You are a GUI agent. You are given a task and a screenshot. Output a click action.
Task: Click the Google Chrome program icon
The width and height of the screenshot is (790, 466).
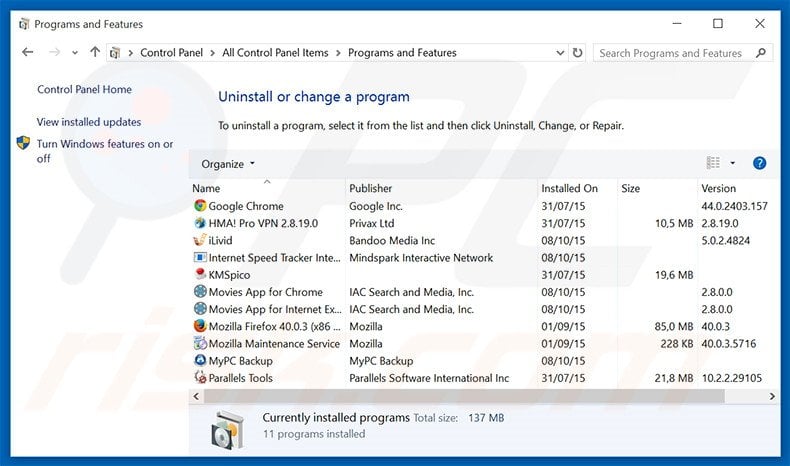coord(200,206)
